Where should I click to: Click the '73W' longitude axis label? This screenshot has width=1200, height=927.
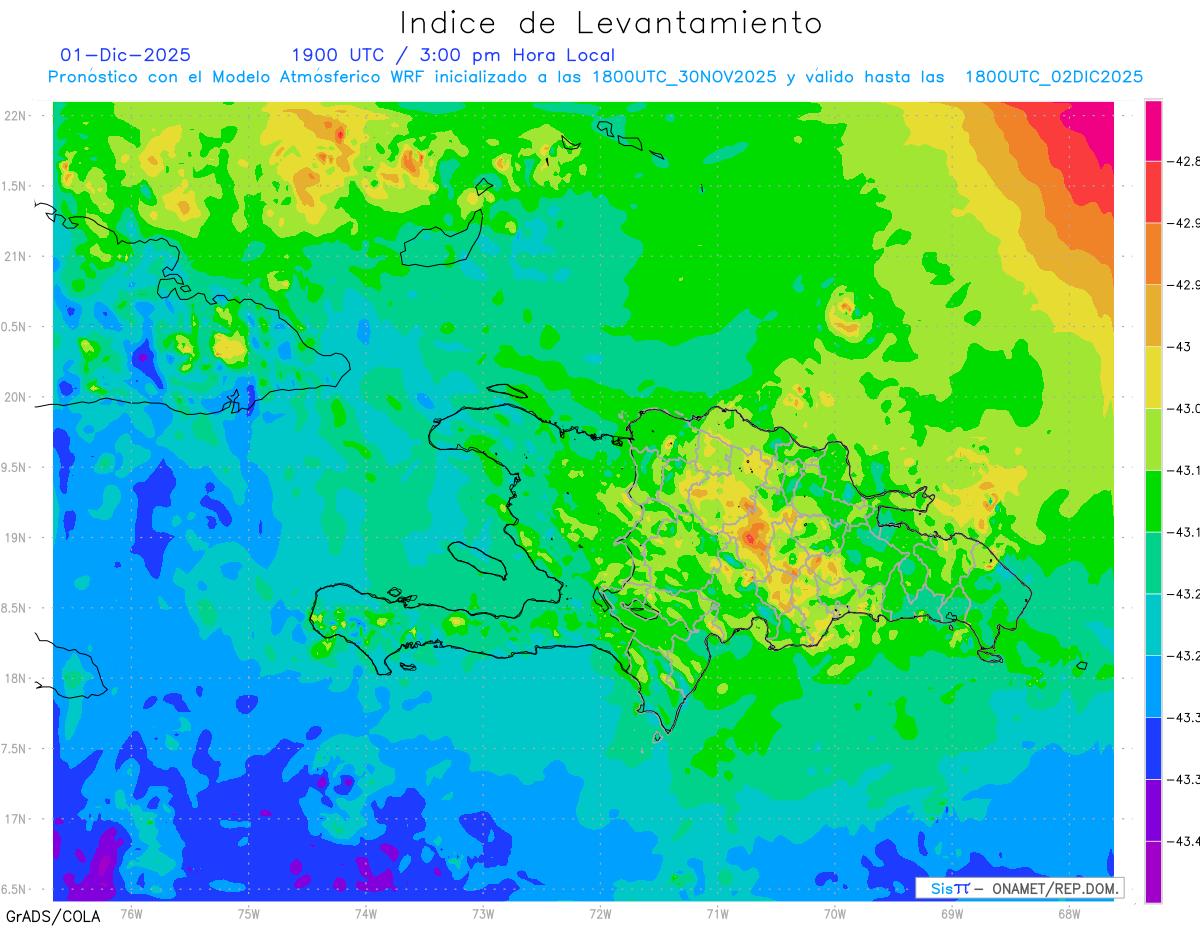(x=483, y=912)
